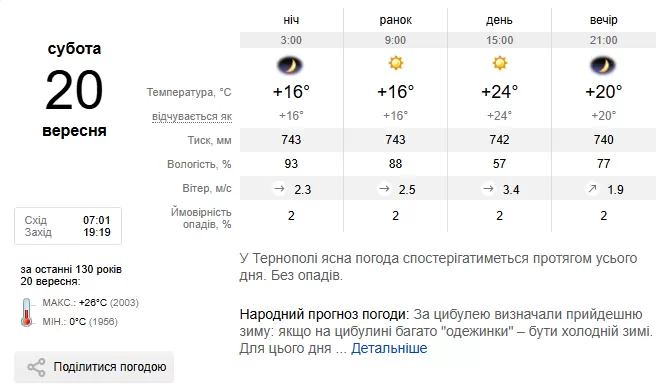Click the share icon beside Поділитися погодою
The image size is (667, 389).
click(x=36, y=367)
